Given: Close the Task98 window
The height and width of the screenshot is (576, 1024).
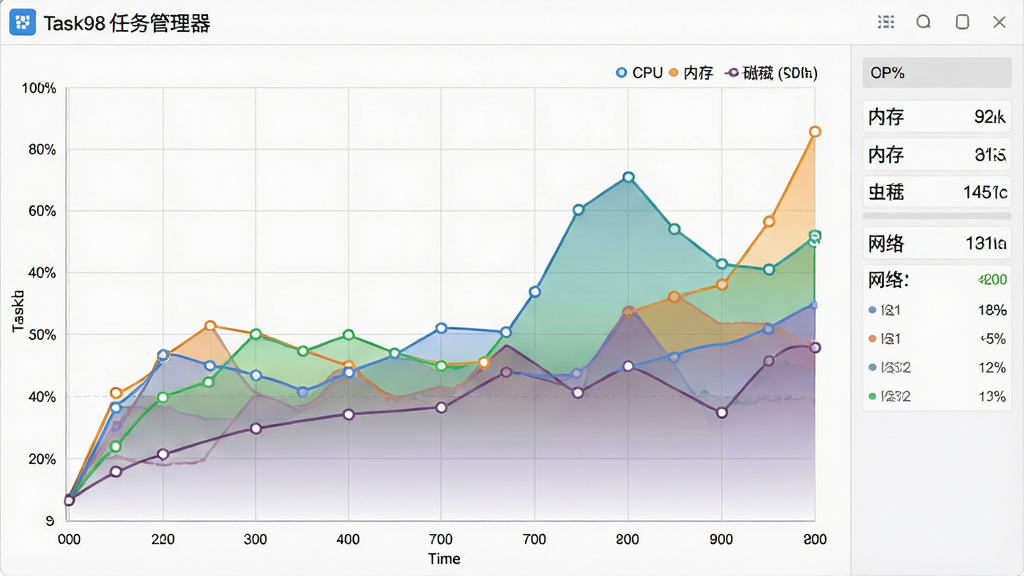Looking at the screenshot, I should tap(999, 22).
